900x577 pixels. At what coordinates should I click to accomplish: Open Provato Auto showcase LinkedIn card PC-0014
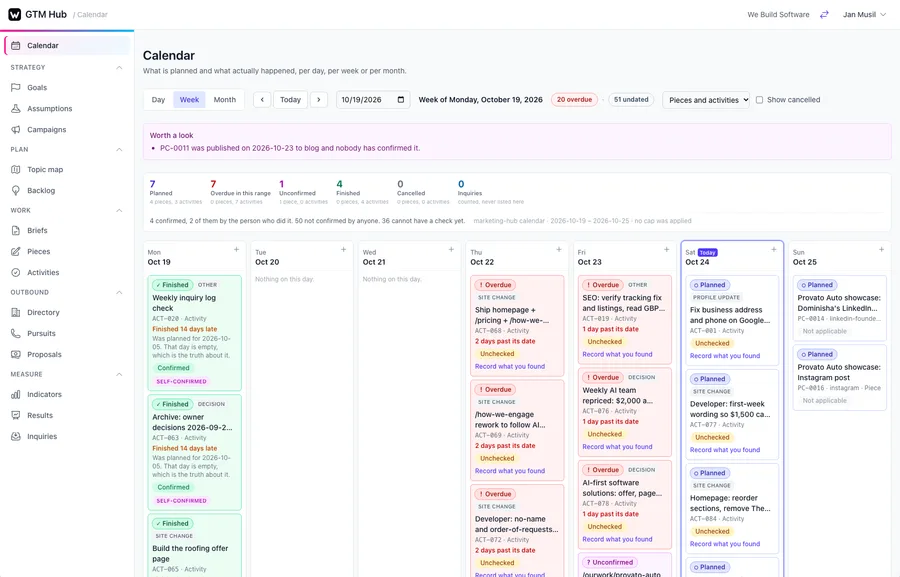point(839,308)
